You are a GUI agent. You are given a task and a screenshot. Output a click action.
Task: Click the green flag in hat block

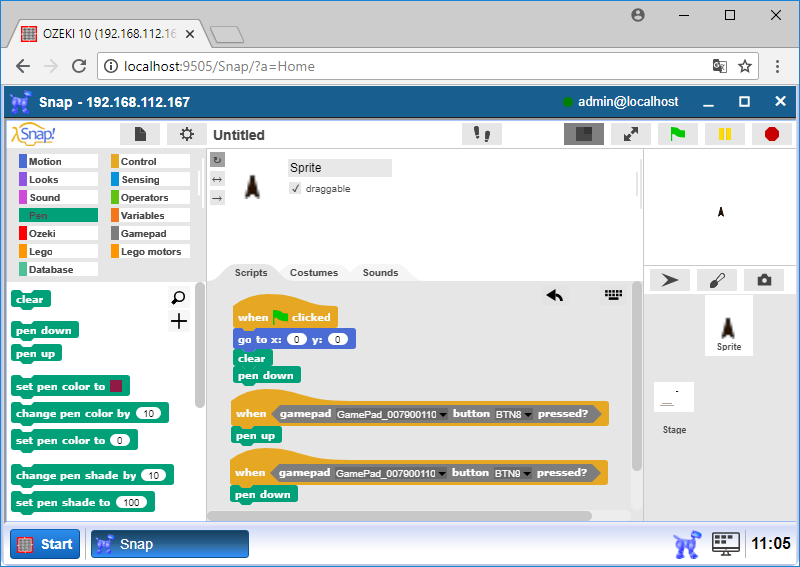click(280, 317)
